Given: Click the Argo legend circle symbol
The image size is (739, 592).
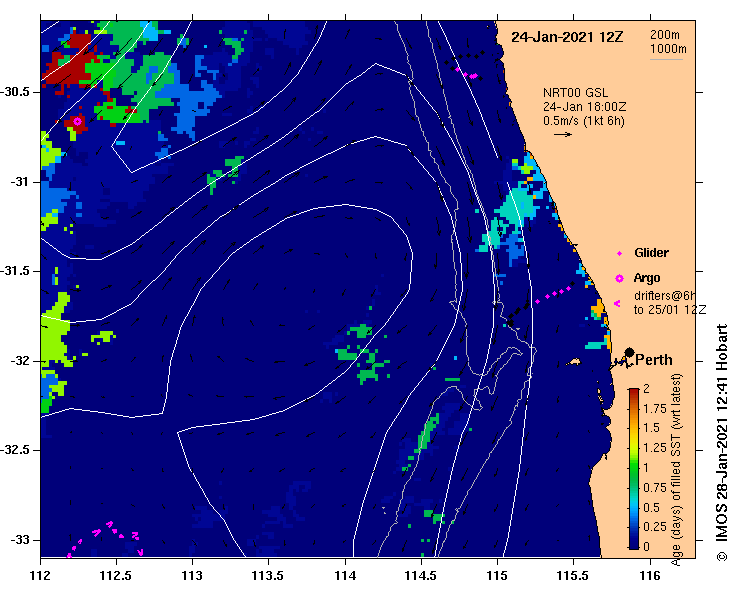Looking at the screenshot, I should 619,279.
